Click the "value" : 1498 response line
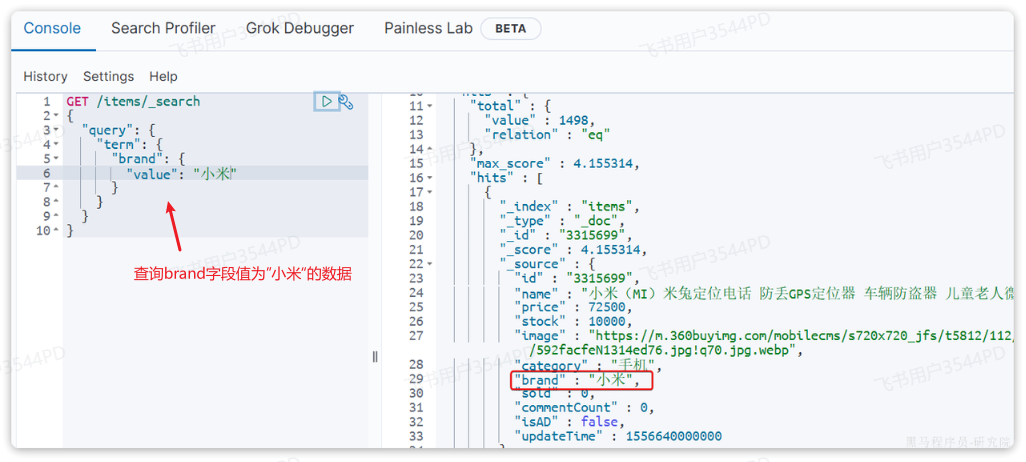The image size is (1026, 462). pos(540,120)
